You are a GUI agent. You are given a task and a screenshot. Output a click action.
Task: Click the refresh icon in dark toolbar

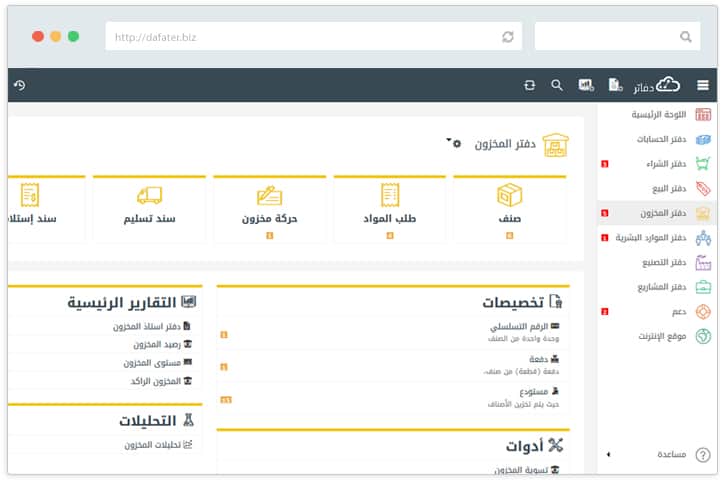pos(529,86)
